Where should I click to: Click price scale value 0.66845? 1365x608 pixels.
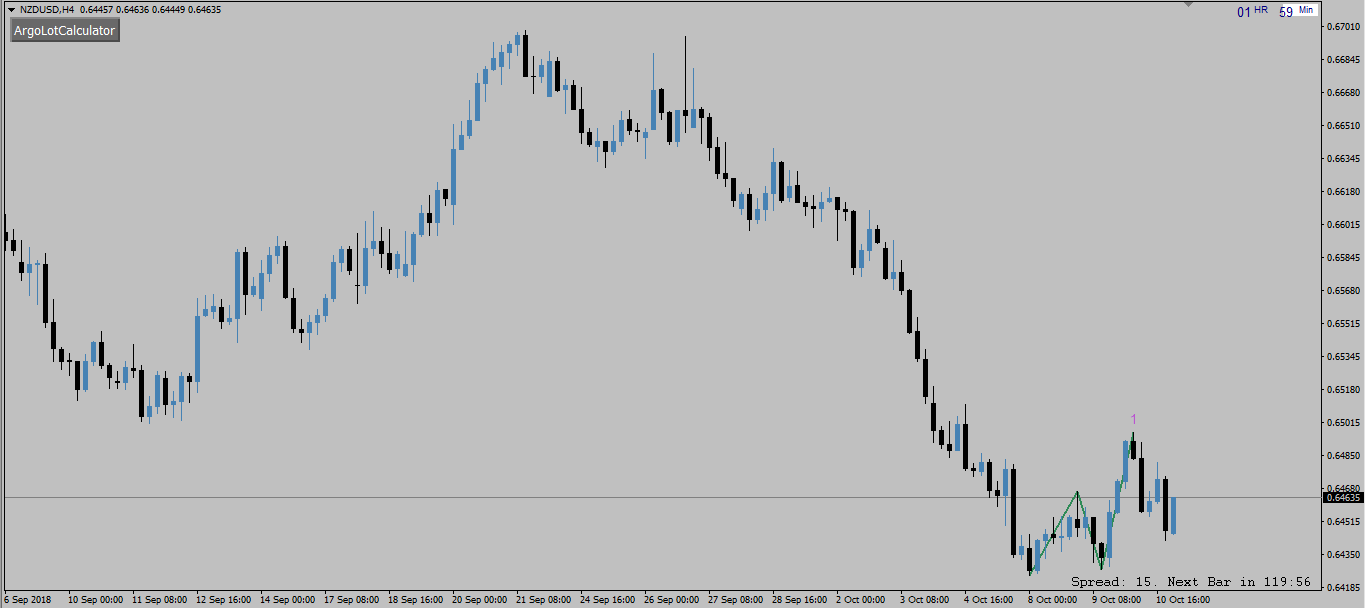click(1343, 60)
